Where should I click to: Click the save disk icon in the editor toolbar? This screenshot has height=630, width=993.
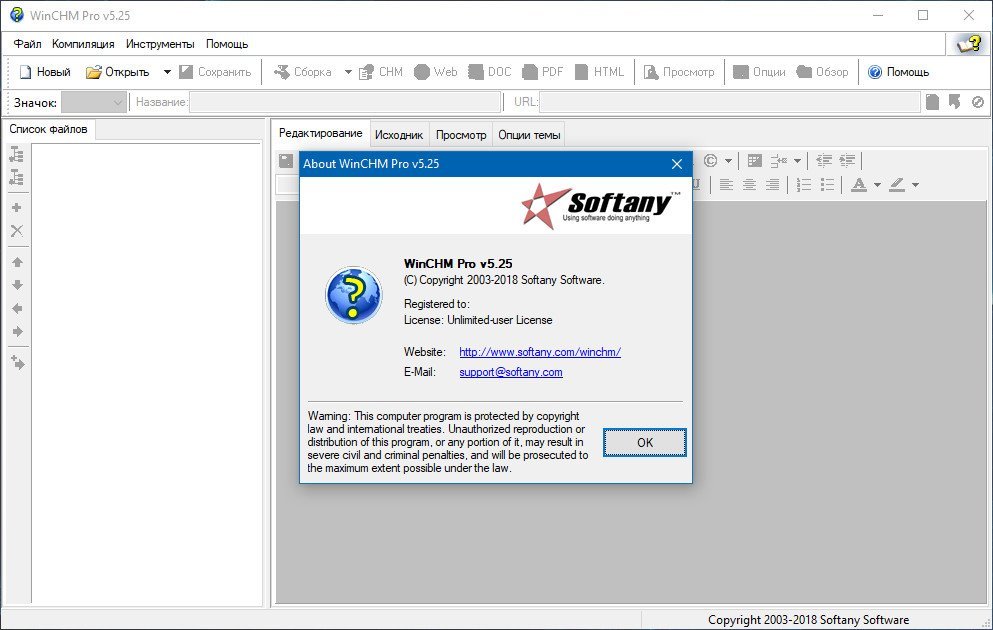tap(286, 161)
